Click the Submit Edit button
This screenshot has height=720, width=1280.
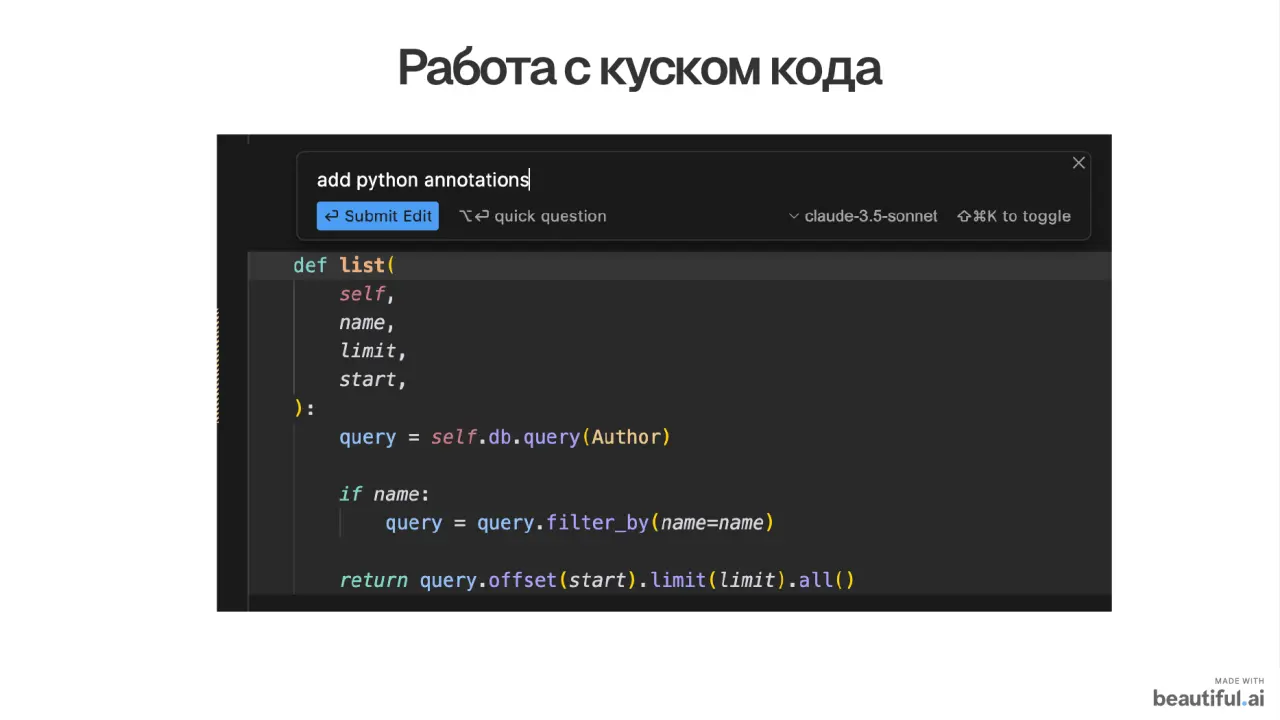click(x=377, y=216)
